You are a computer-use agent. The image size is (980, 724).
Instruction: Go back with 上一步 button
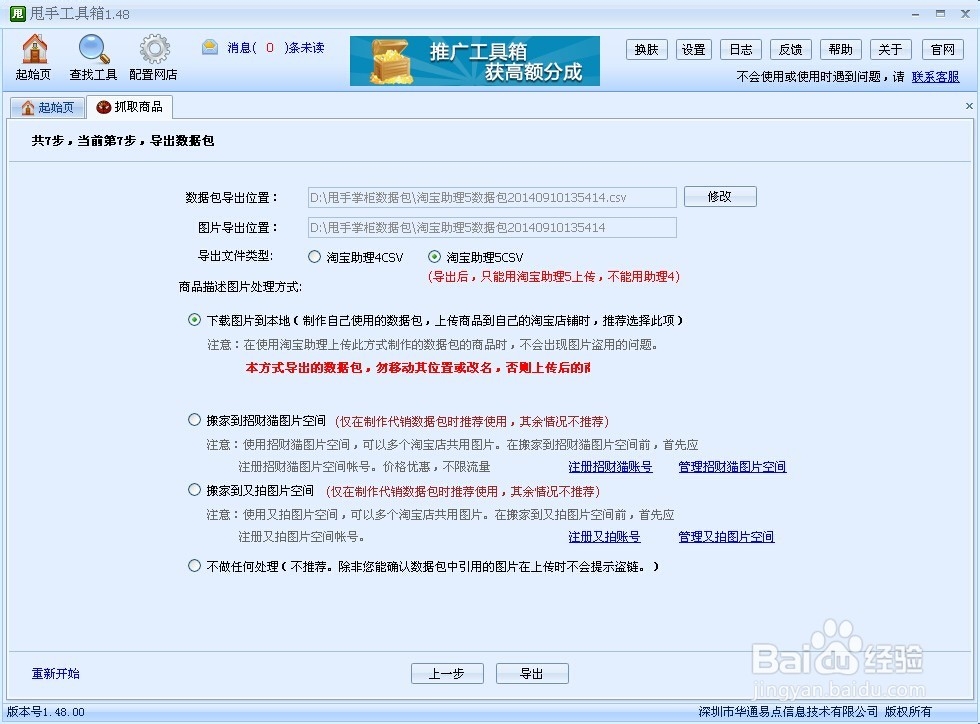(447, 673)
